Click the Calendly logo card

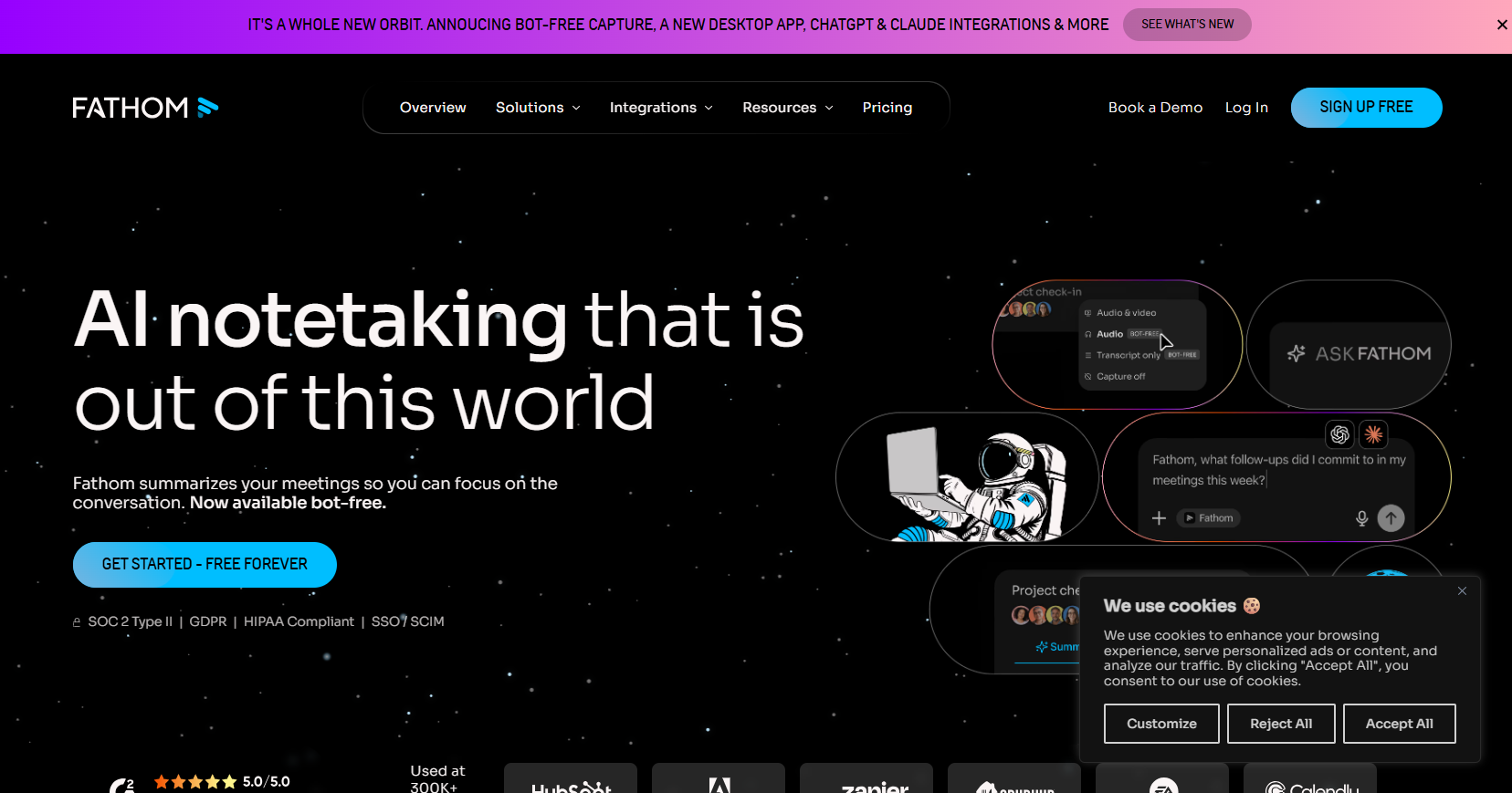[x=1310, y=778]
